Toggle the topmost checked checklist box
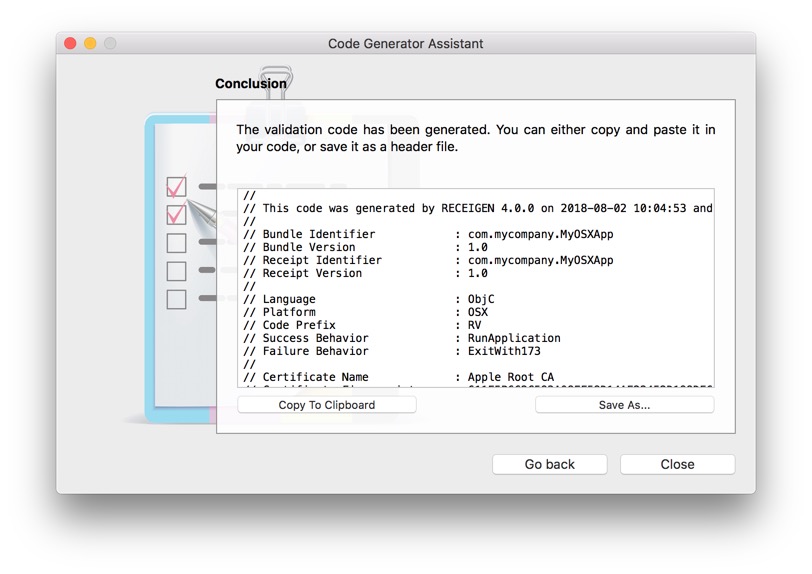This screenshot has width=812, height=574. click(x=176, y=186)
